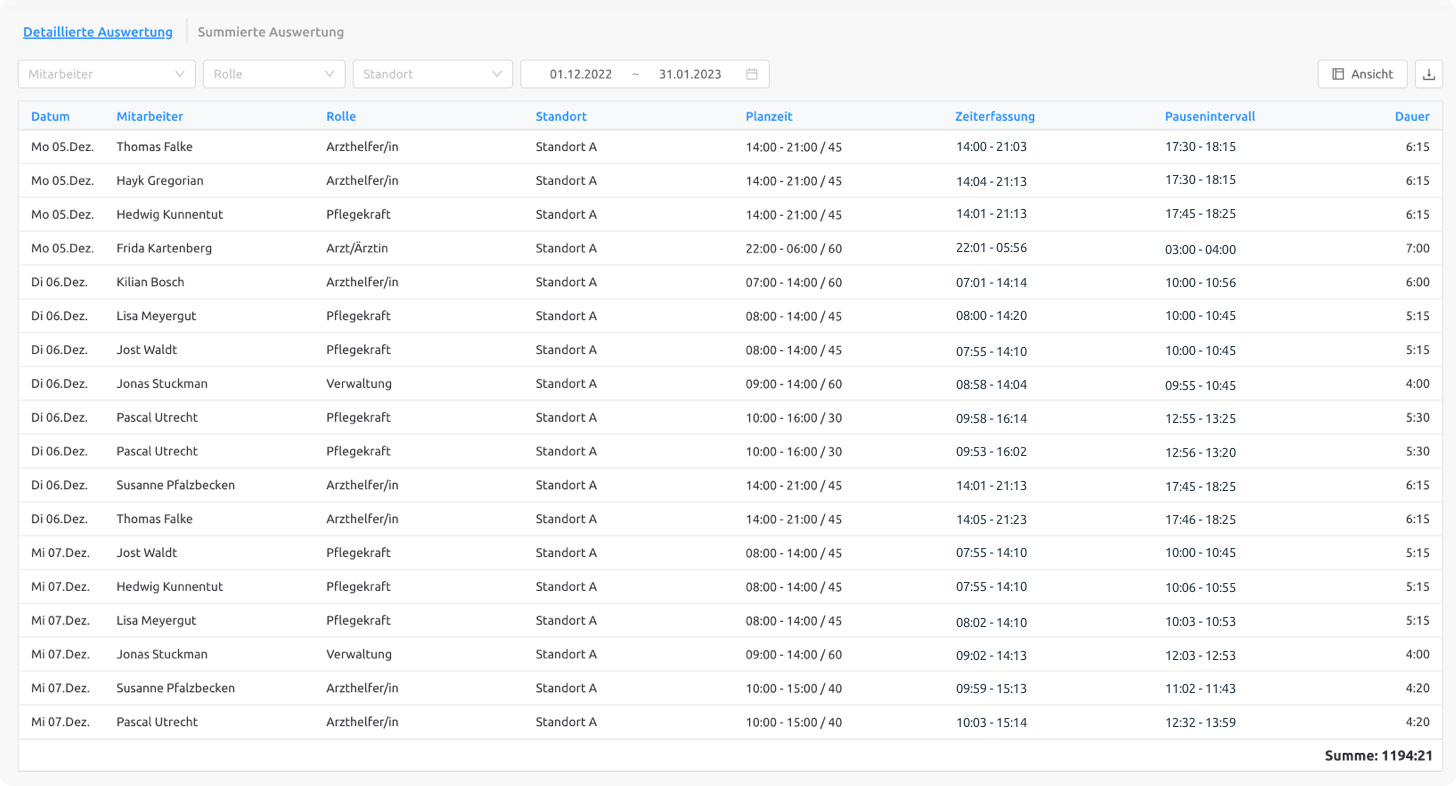Click the 08:02 - 14:10 Zeiterfassung cell
Viewport: 1456px width, 786px height.
pyautogui.click(x=991, y=622)
